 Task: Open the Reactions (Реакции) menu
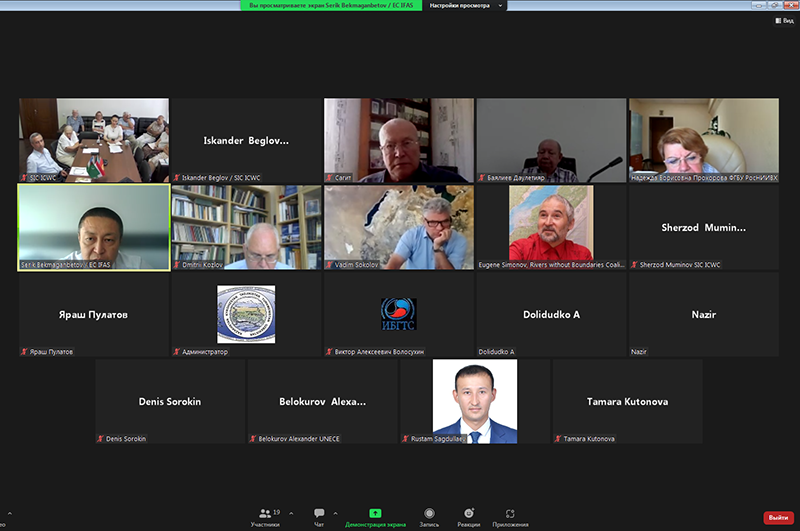[468, 516]
